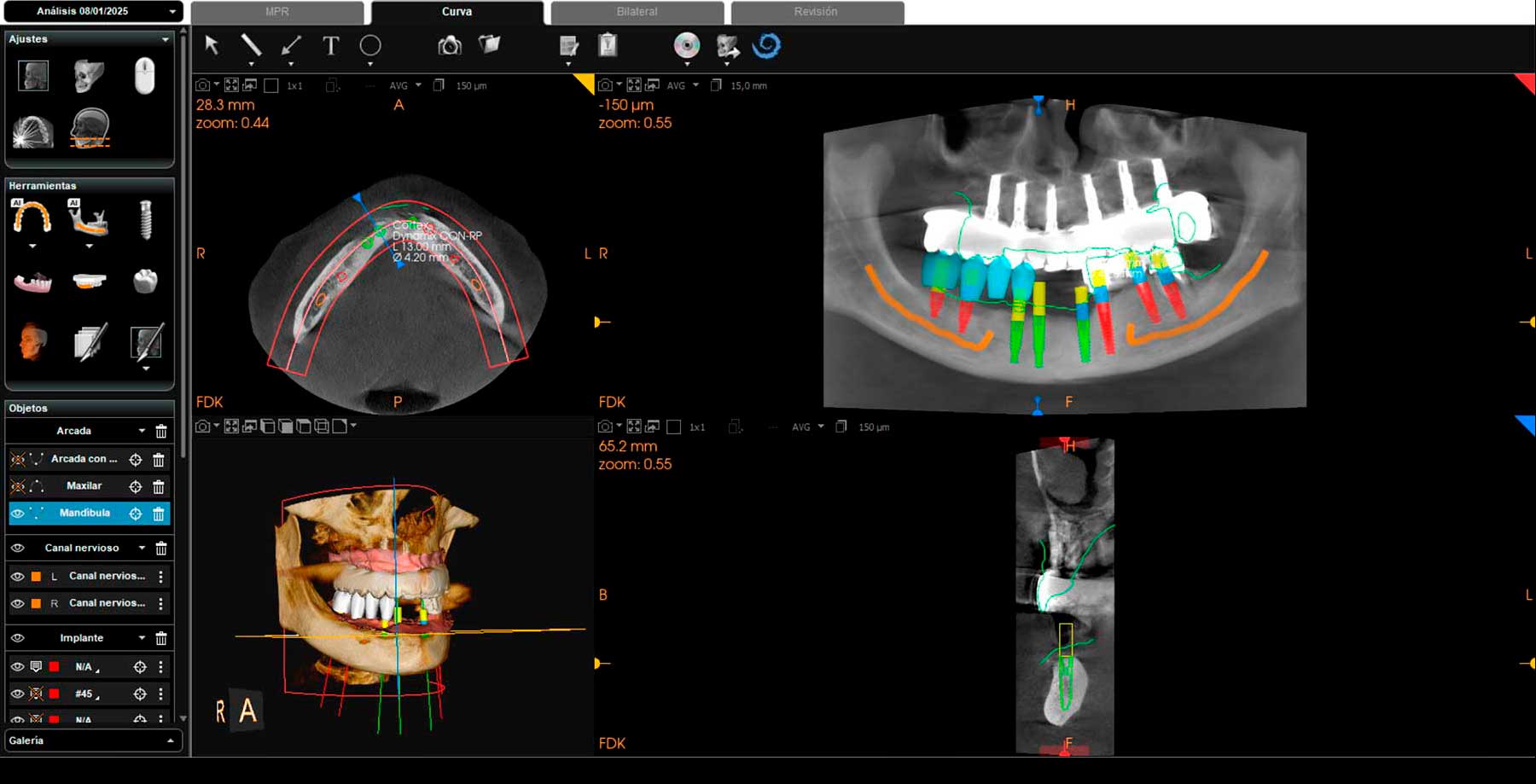
Task: Open the Bilateral tab
Action: (x=637, y=12)
